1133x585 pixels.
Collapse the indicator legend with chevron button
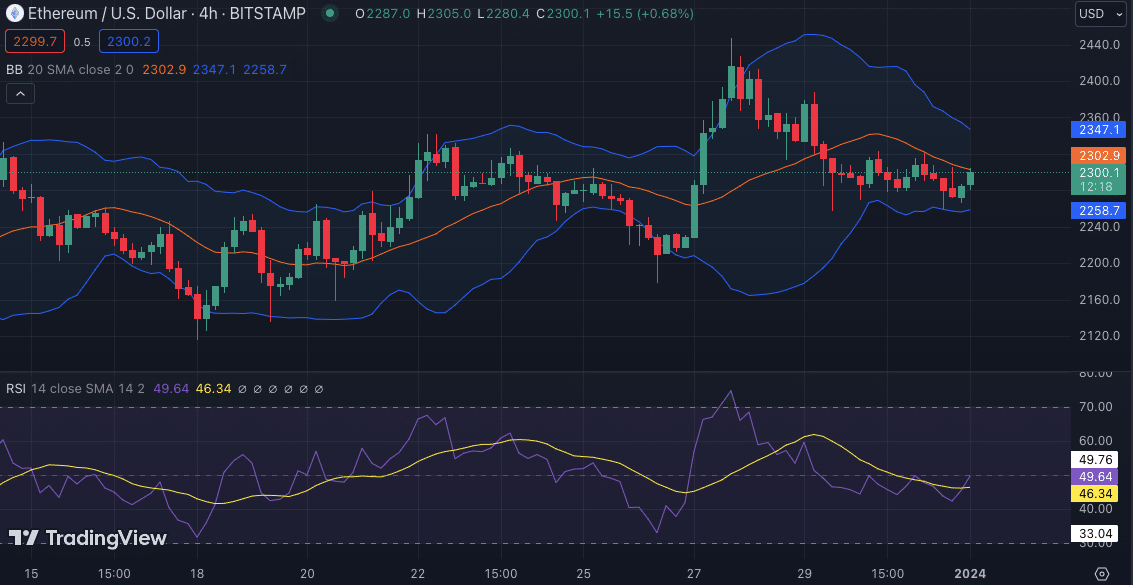[x=20, y=94]
